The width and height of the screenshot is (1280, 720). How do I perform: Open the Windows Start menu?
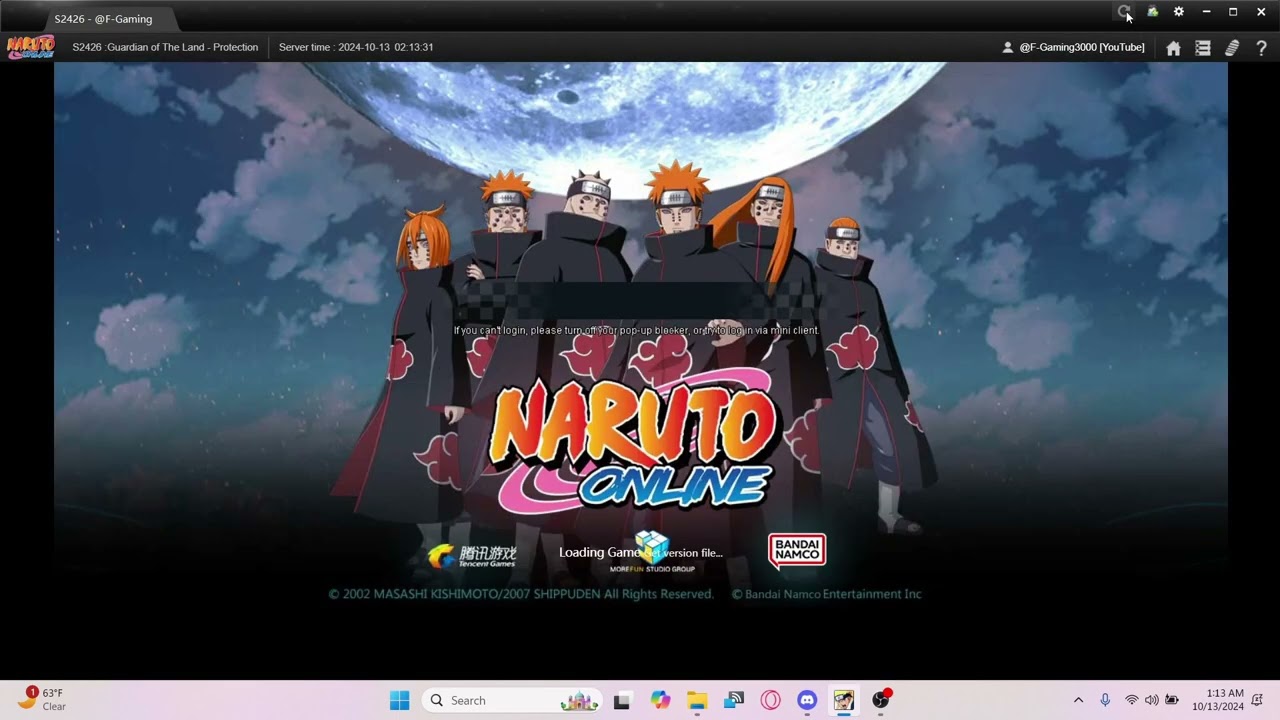[399, 700]
